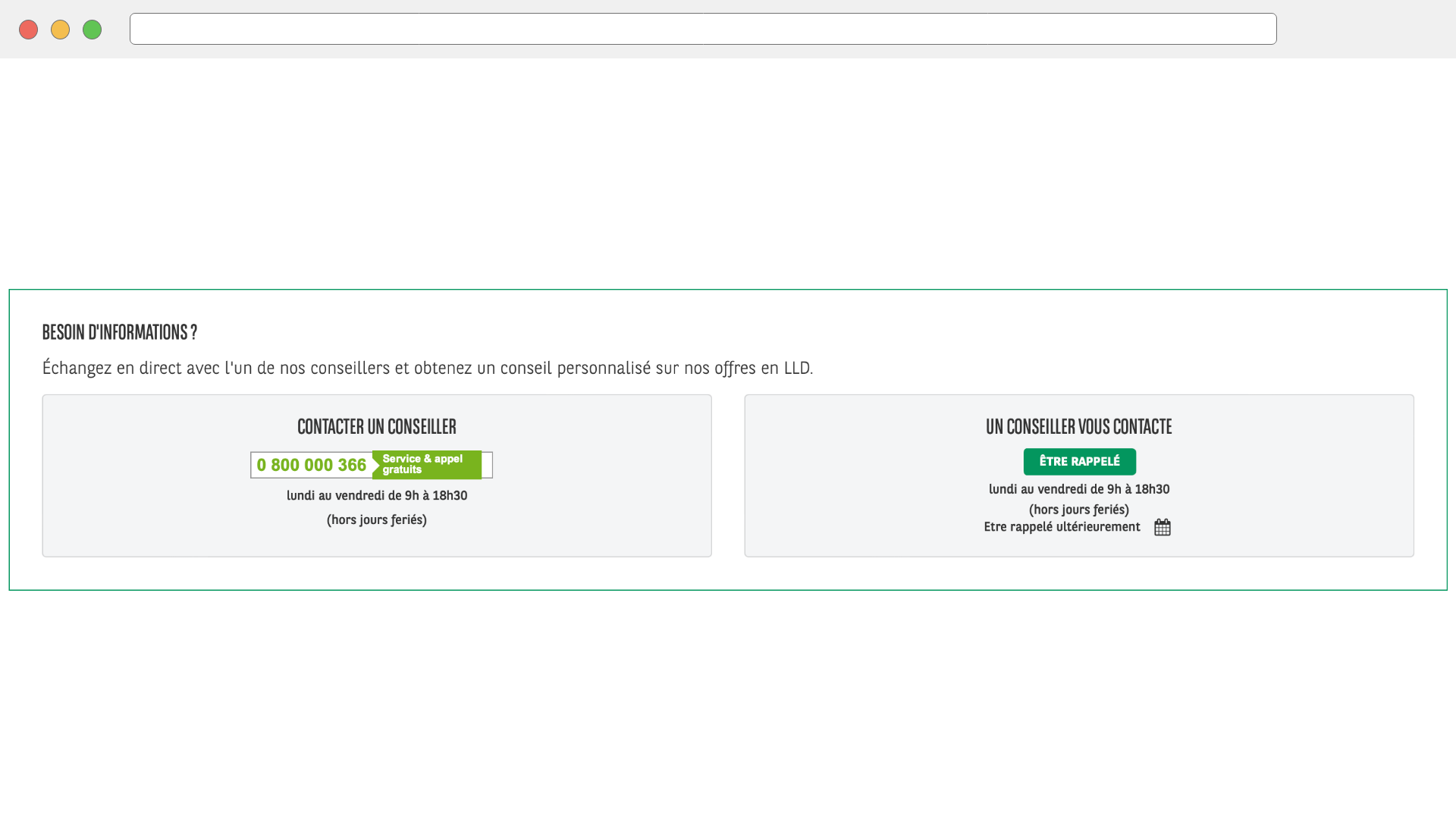Image resolution: width=1456 pixels, height=819 pixels.
Task: Click the Échangez en direct paragraph text
Action: click(x=427, y=369)
